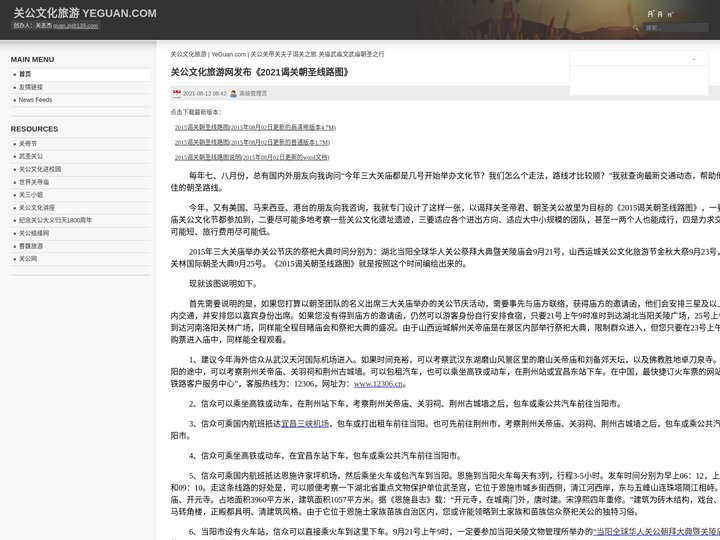Open the 首页 main menu item
This screenshot has height=540, width=720.
(x=80, y=74)
